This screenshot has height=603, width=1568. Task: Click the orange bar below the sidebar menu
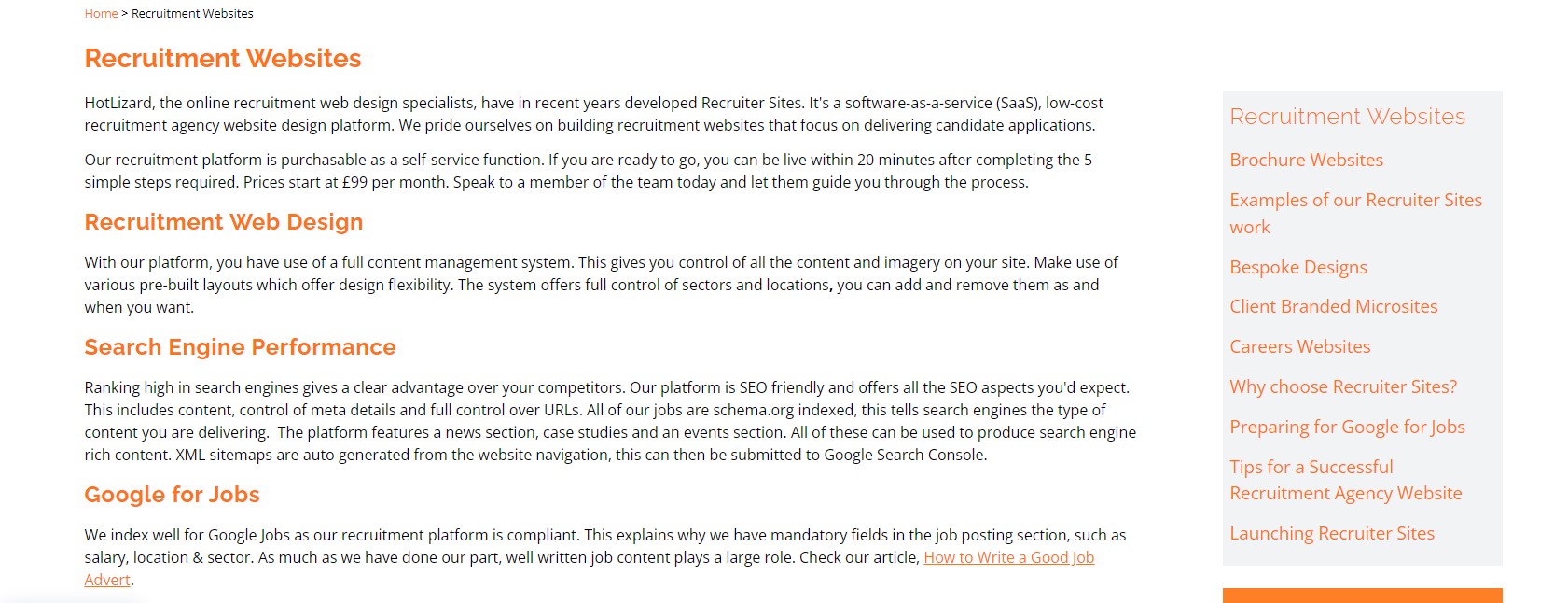point(1362,596)
